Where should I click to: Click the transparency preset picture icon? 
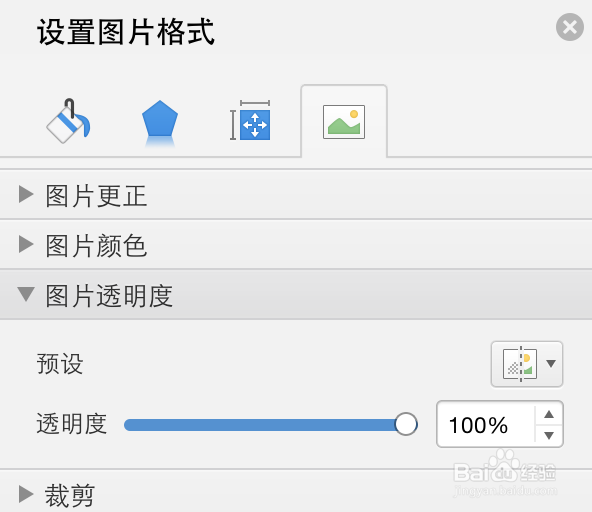[x=520, y=364]
